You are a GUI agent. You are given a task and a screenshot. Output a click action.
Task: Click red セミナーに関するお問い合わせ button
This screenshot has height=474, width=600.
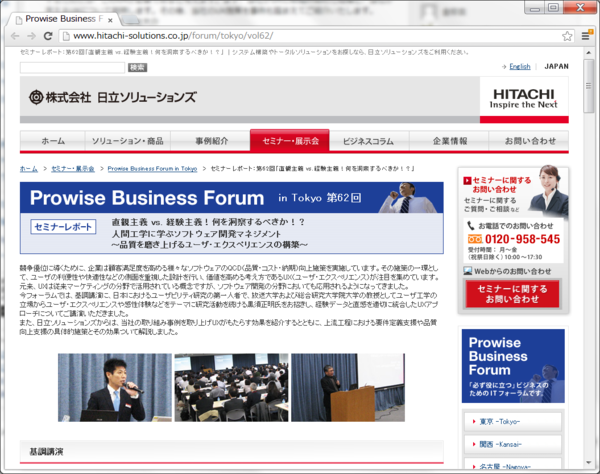click(x=512, y=294)
